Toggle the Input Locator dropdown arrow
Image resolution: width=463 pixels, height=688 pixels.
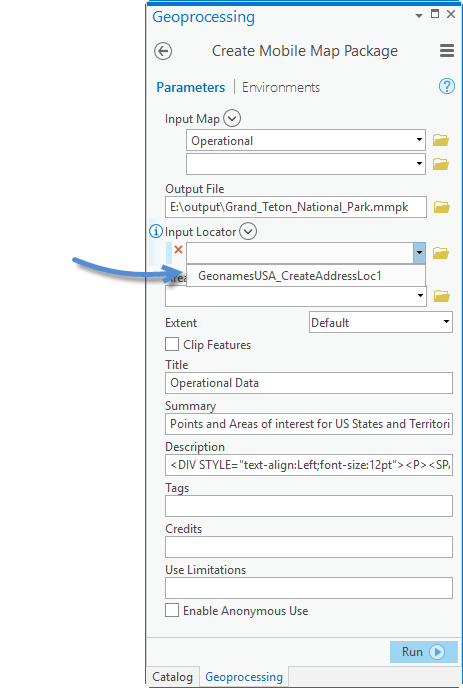[419, 253]
